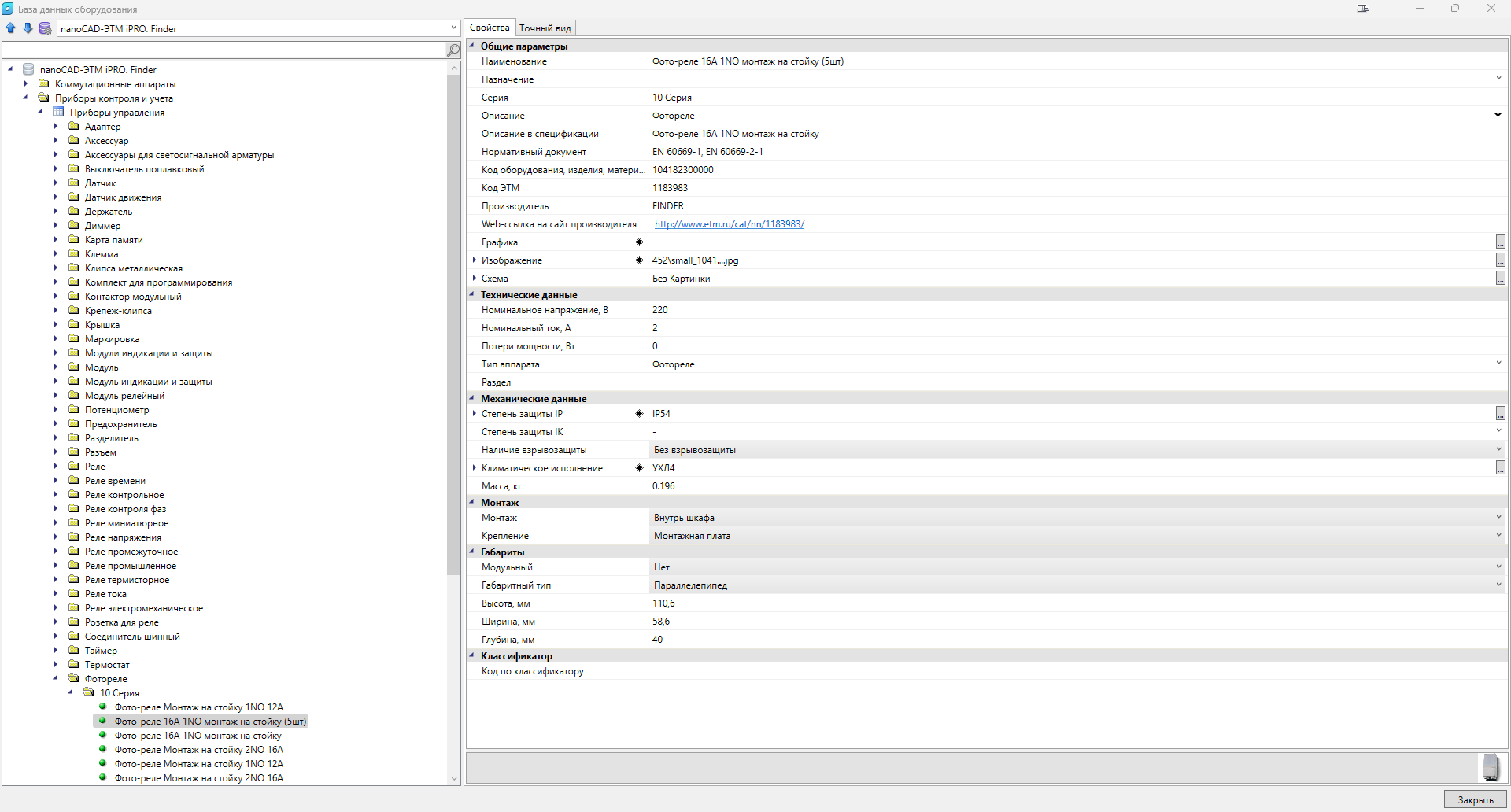Open the Монтаж value dropdown
Image resolution: width=1511 pixels, height=812 pixels.
coord(1498,518)
